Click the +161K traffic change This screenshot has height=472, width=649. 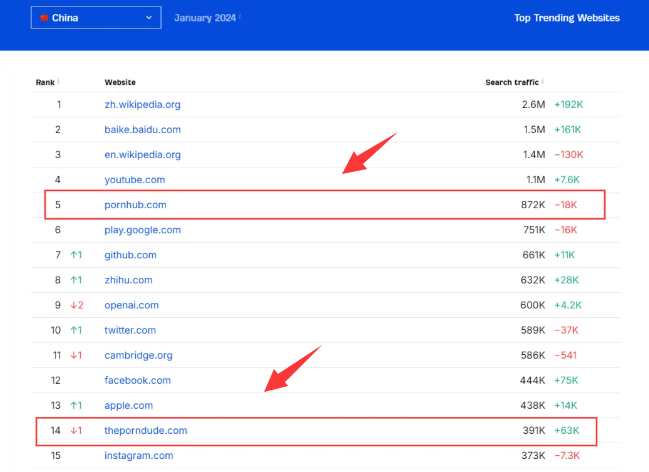[x=568, y=130]
